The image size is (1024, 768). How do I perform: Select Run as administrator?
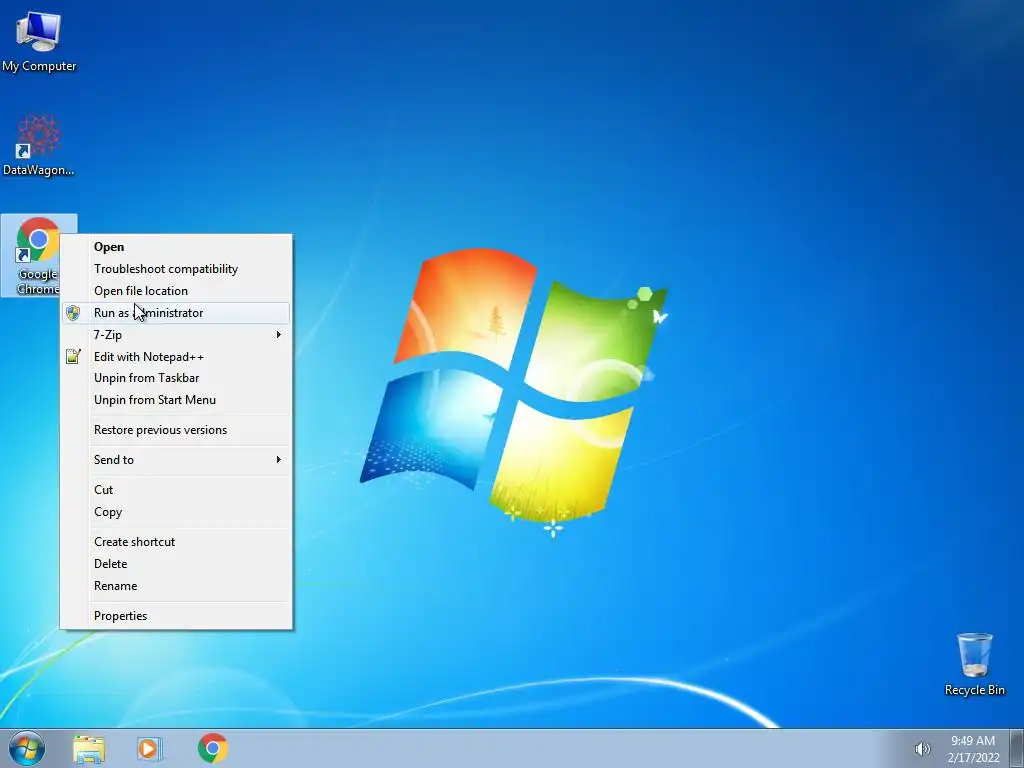176,313
